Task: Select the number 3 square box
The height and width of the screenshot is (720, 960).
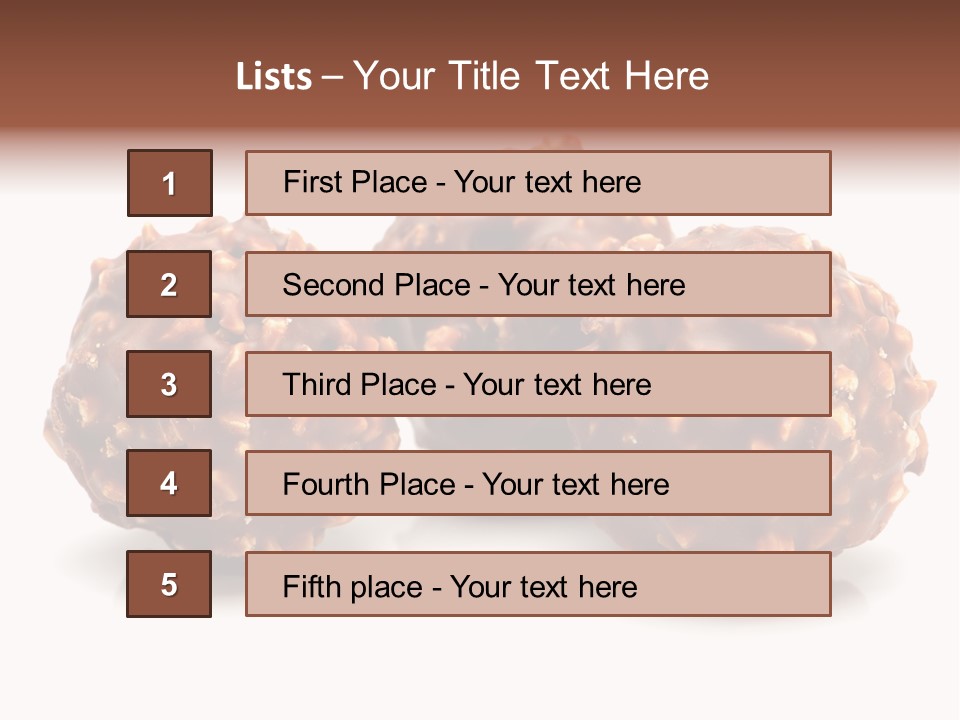Action: (x=169, y=384)
